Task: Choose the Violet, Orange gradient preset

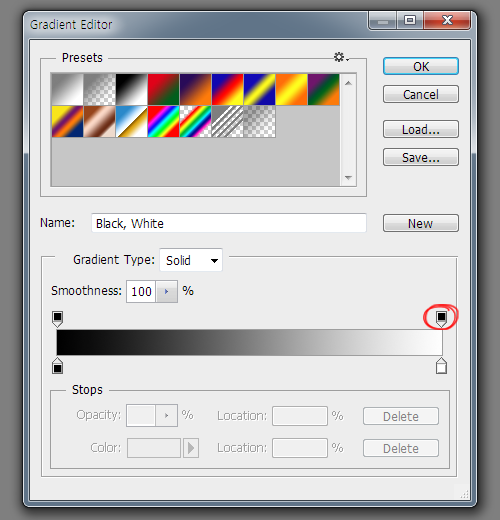Action: point(195,89)
